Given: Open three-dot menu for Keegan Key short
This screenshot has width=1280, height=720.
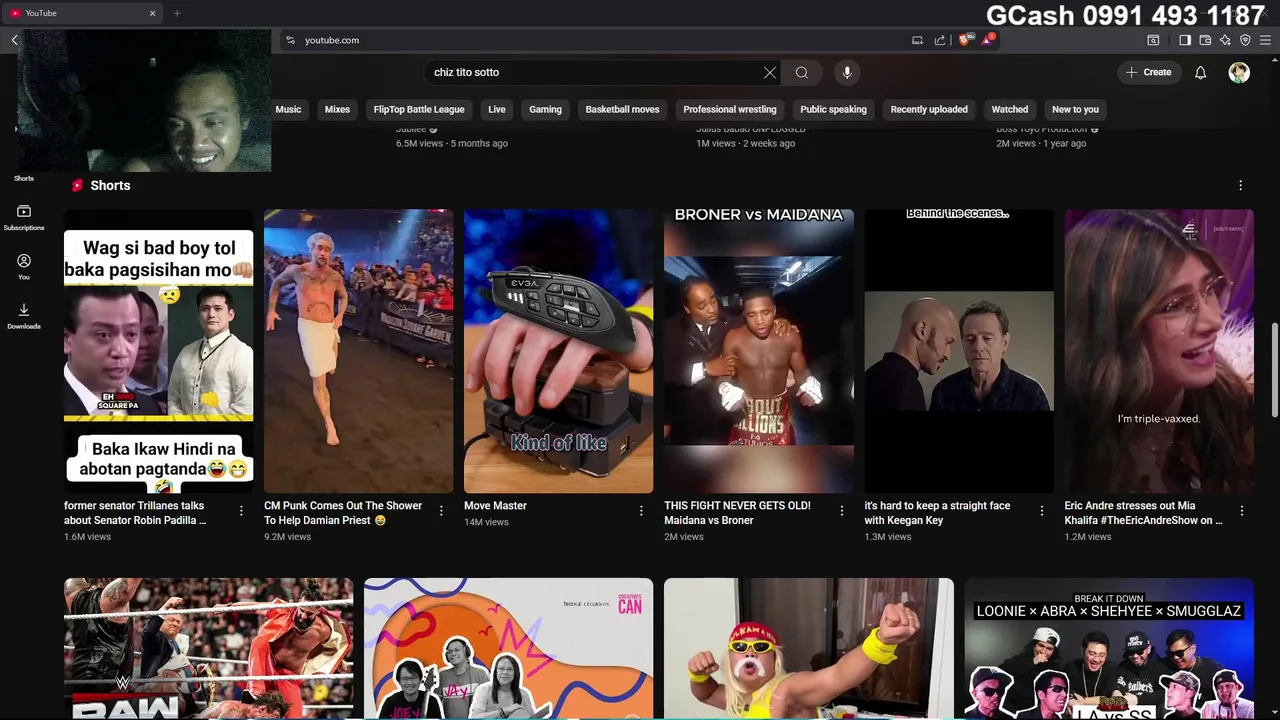Looking at the screenshot, I should 1041,511.
